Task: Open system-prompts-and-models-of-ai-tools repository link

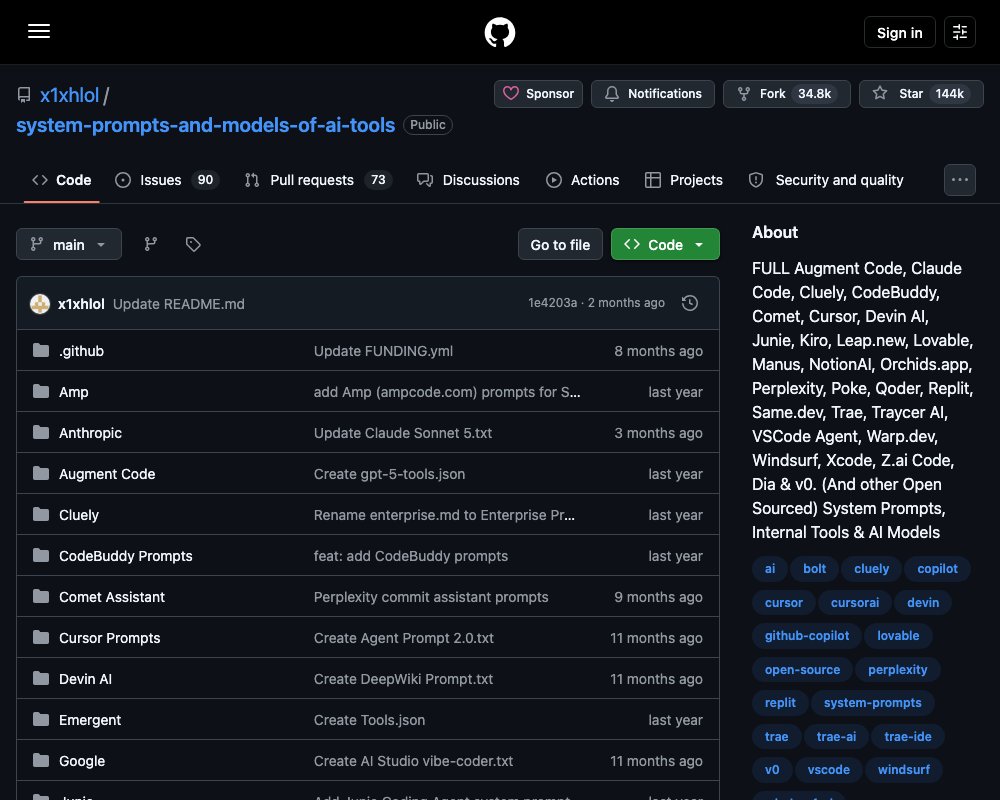Action: (x=205, y=125)
